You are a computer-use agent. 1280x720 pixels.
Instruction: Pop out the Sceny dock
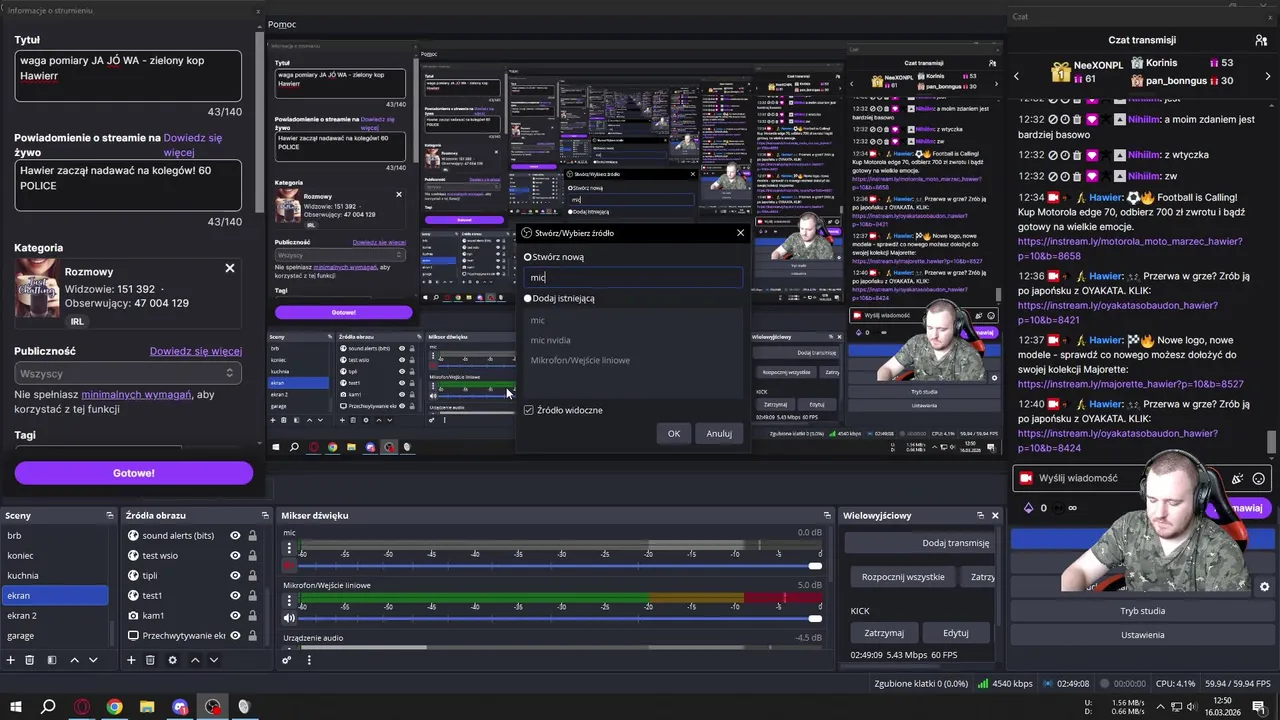(110, 516)
